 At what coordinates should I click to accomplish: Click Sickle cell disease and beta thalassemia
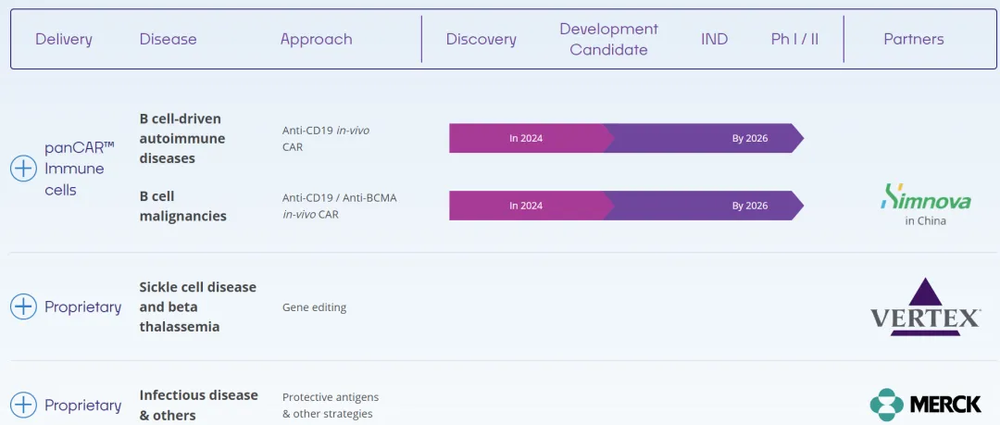point(197,307)
